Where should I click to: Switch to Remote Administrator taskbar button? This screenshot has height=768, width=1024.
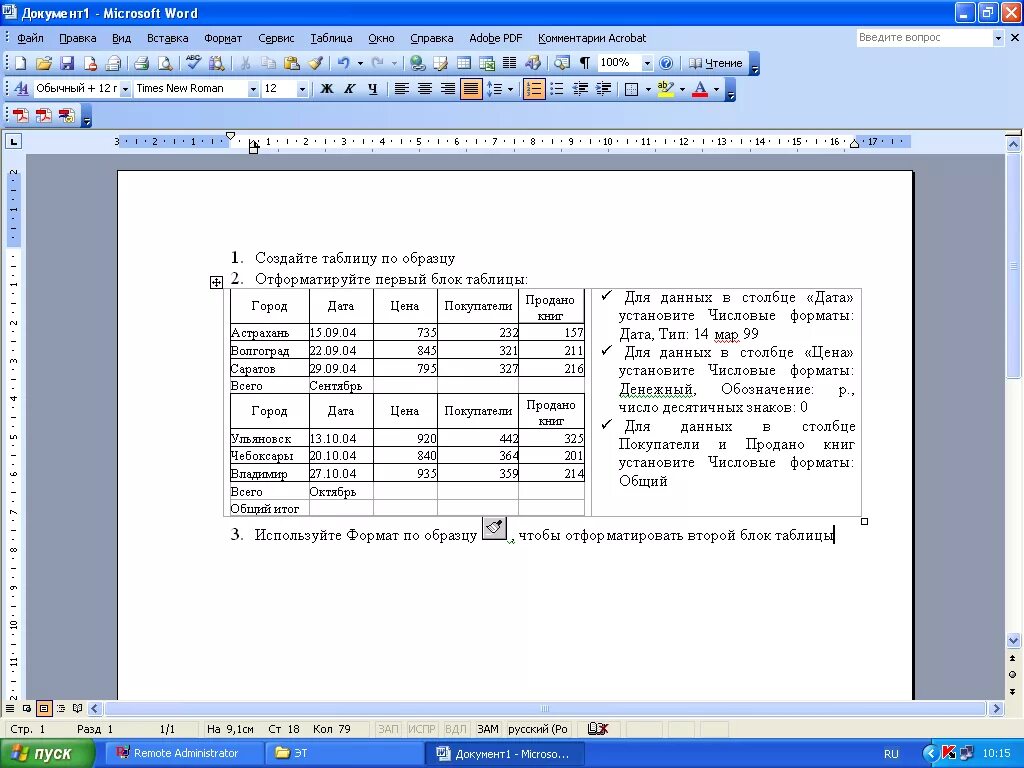pos(185,753)
